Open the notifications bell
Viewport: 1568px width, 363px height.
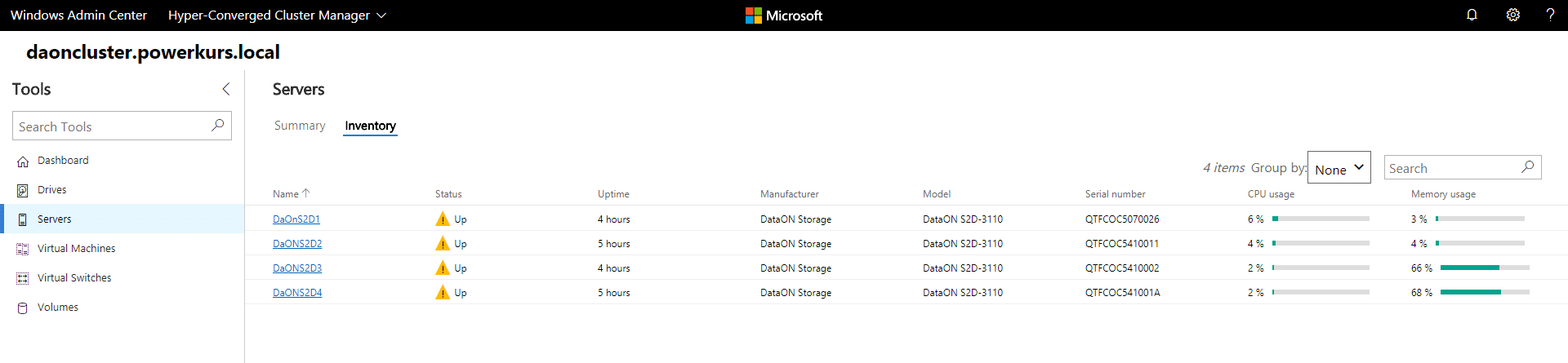[x=1472, y=15]
